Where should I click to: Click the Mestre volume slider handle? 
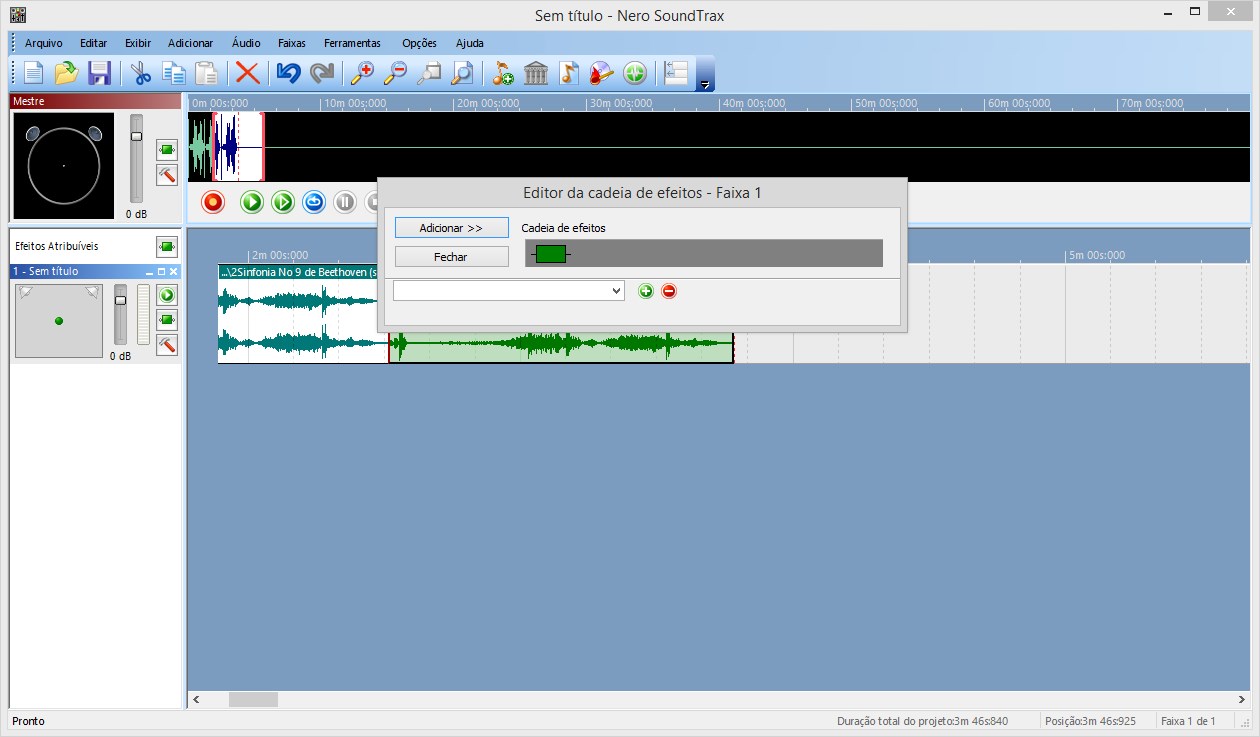pos(137,136)
